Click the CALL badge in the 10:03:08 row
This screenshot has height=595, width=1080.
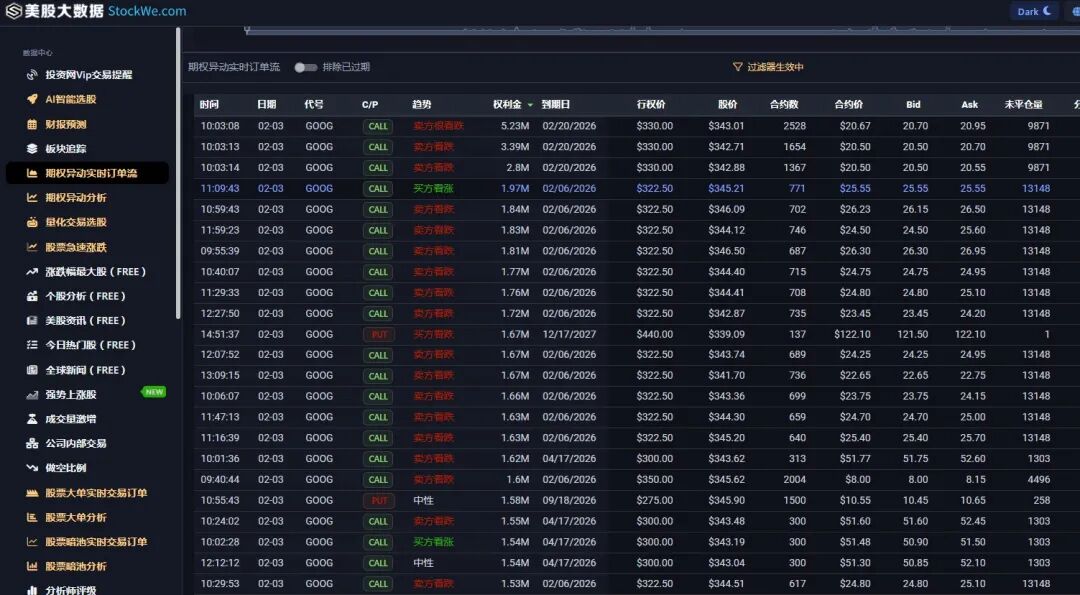click(x=377, y=126)
